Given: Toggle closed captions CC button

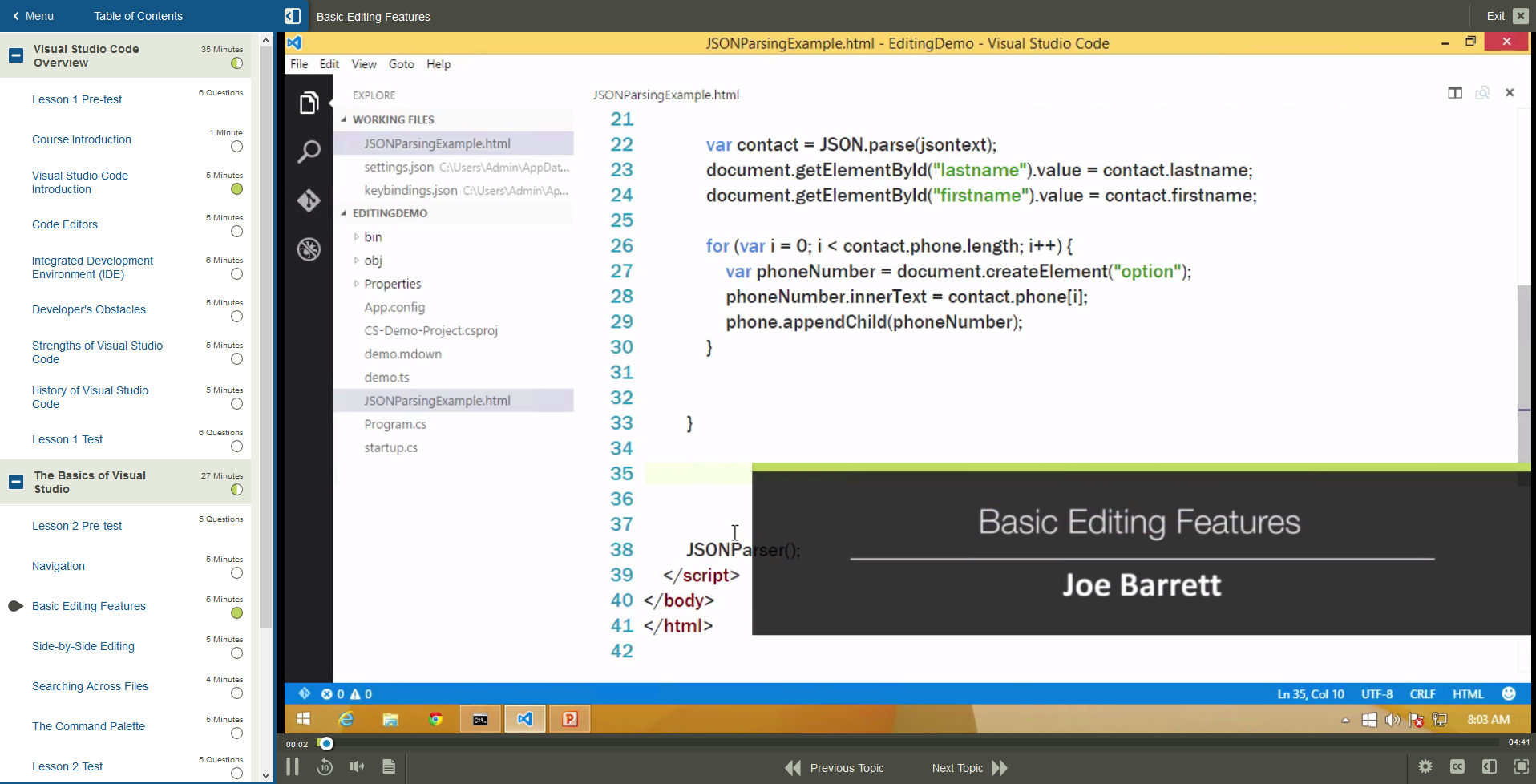Looking at the screenshot, I should (x=1457, y=767).
